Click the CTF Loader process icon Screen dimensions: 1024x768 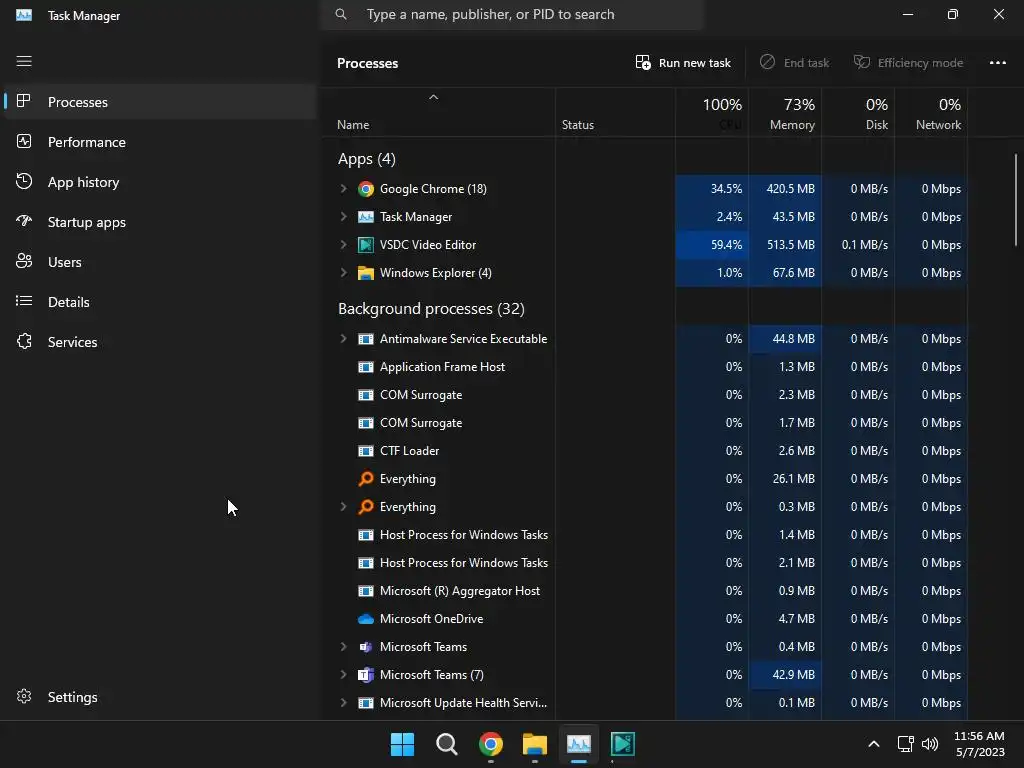click(366, 451)
